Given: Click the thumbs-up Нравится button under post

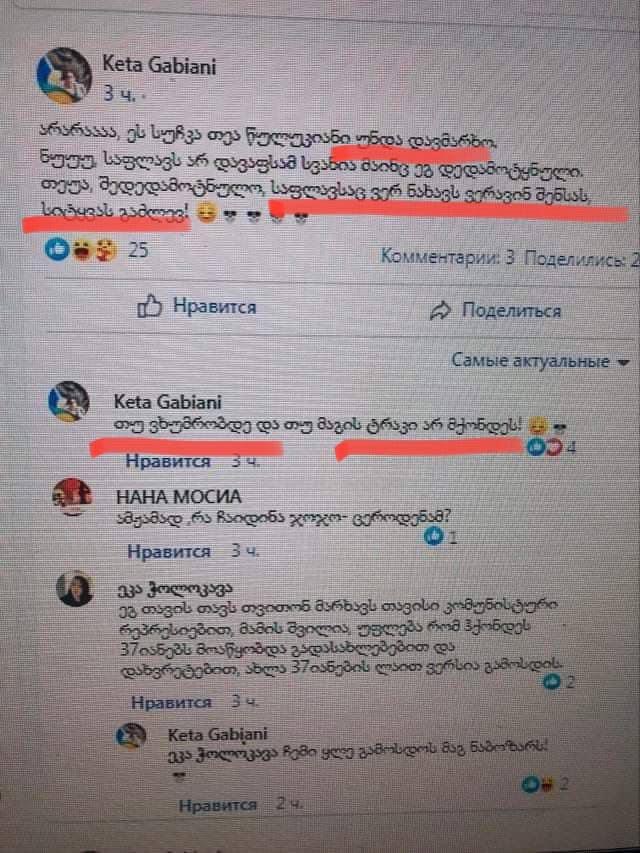Looking at the screenshot, I should coord(196,306).
